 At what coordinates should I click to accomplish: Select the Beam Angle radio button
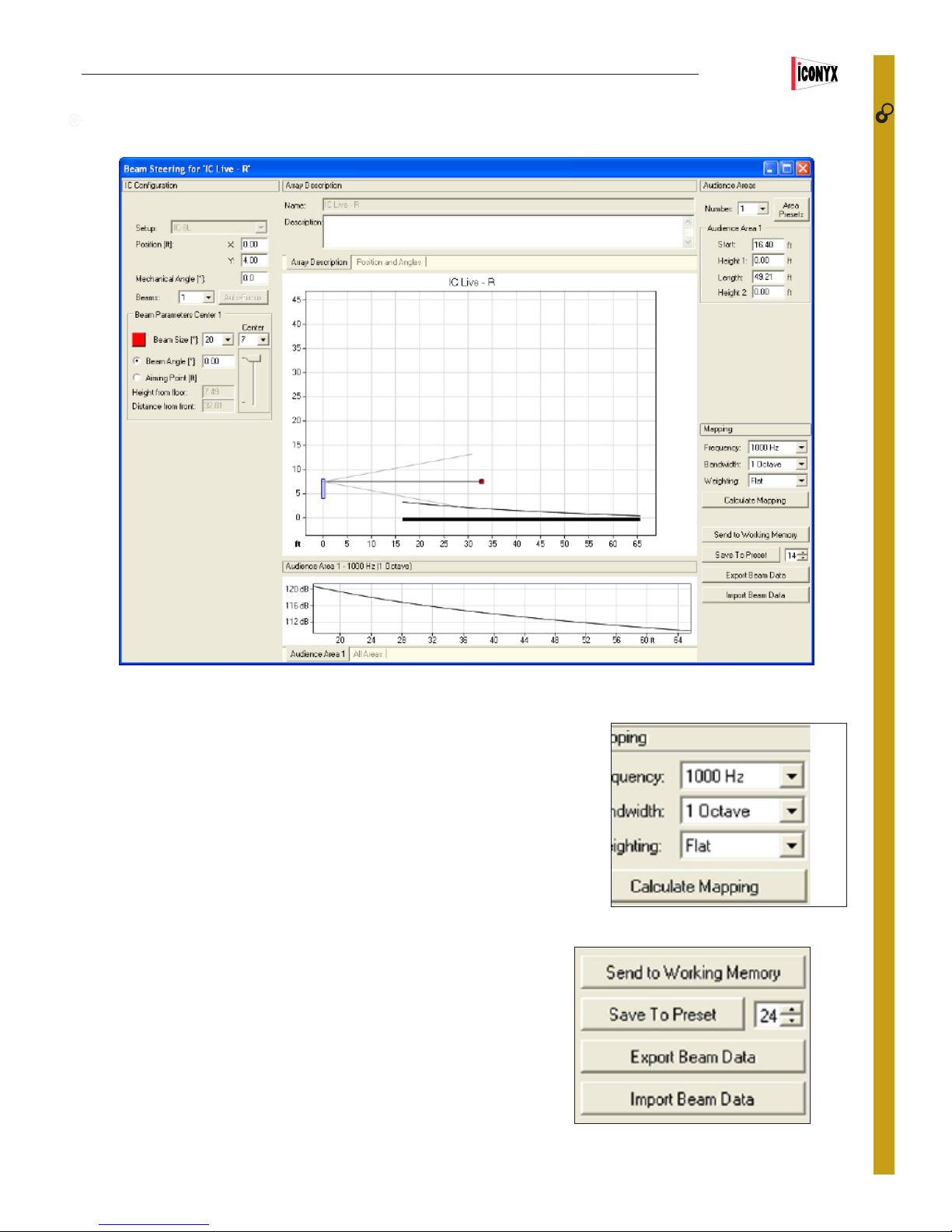tap(137, 361)
